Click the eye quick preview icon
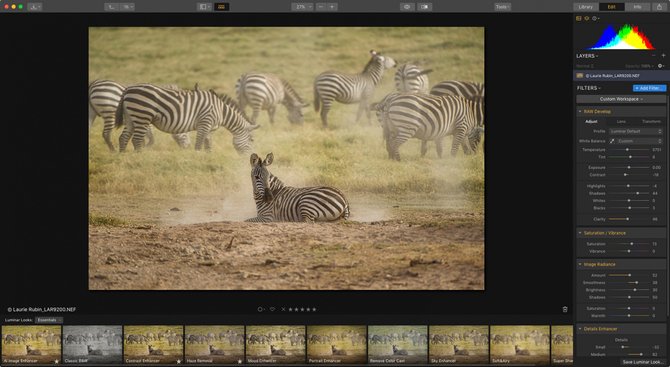 [x=407, y=7]
